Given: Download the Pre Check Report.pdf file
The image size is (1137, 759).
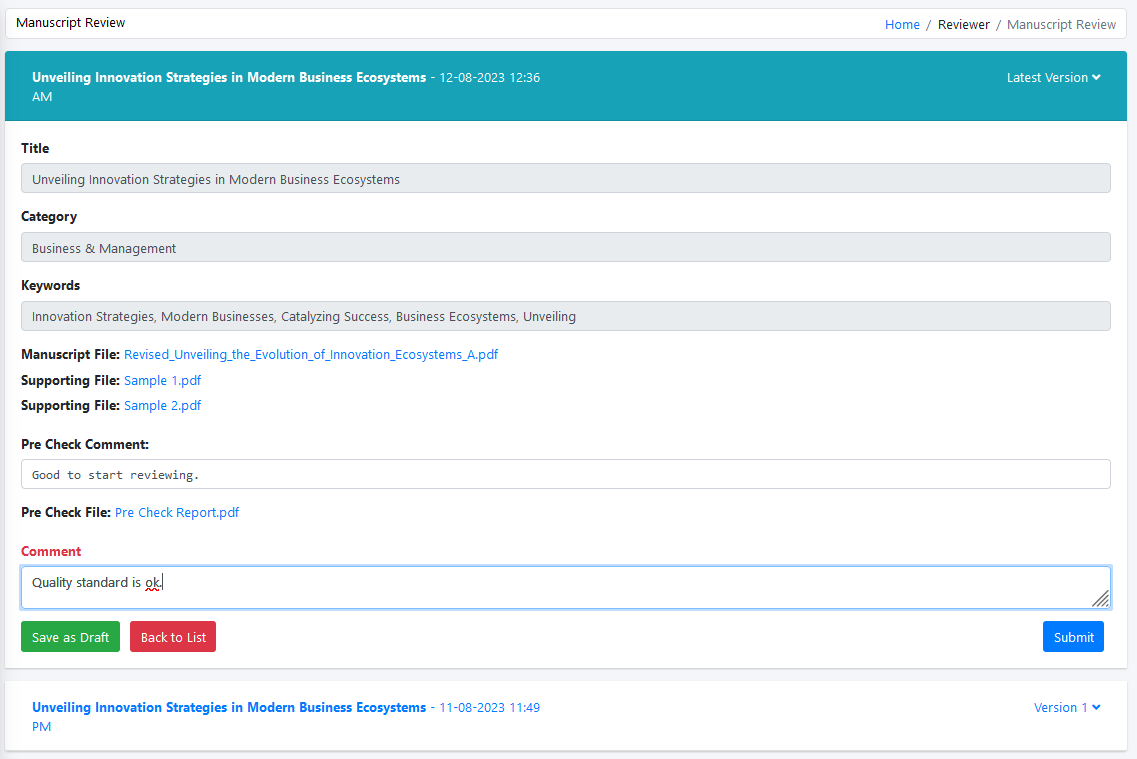Looking at the screenshot, I should pyautogui.click(x=176, y=512).
